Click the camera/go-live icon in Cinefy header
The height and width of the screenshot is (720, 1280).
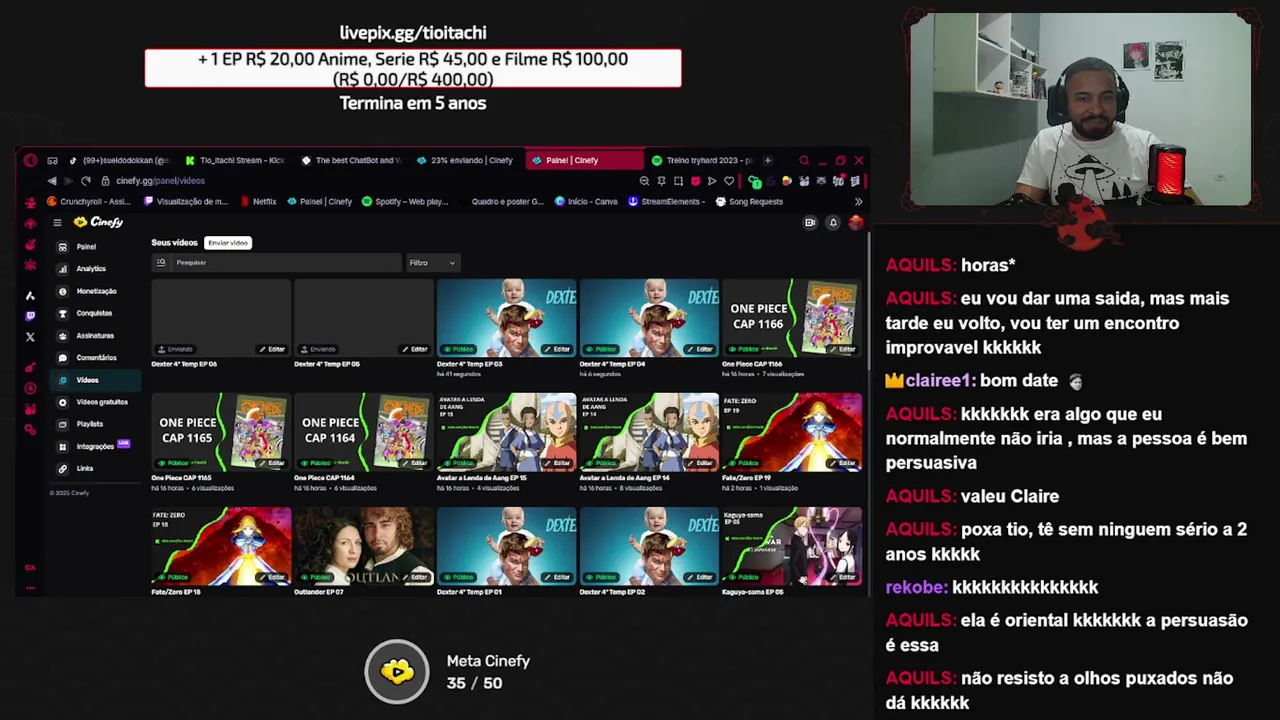pos(810,222)
